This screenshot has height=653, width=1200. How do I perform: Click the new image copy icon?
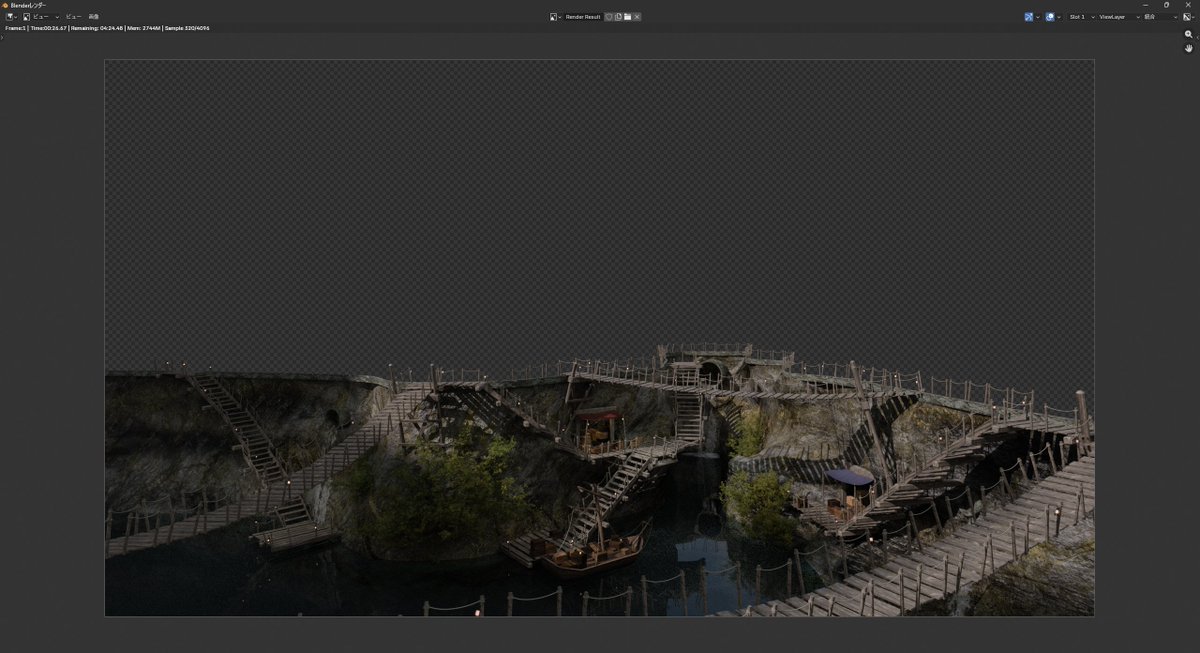tap(618, 17)
